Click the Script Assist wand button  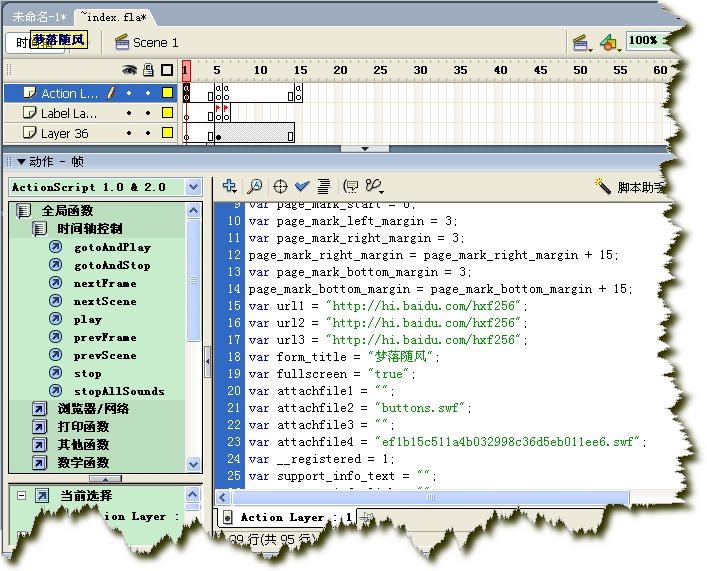[x=628, y=186]
